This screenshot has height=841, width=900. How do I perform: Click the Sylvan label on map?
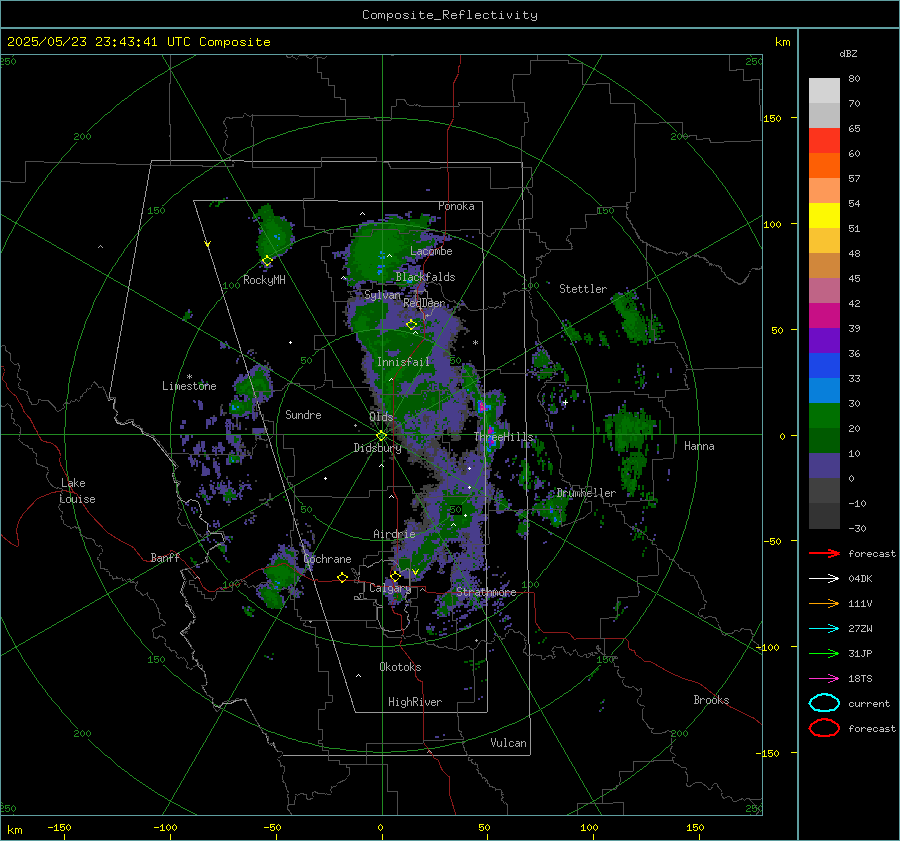(383, 295)
